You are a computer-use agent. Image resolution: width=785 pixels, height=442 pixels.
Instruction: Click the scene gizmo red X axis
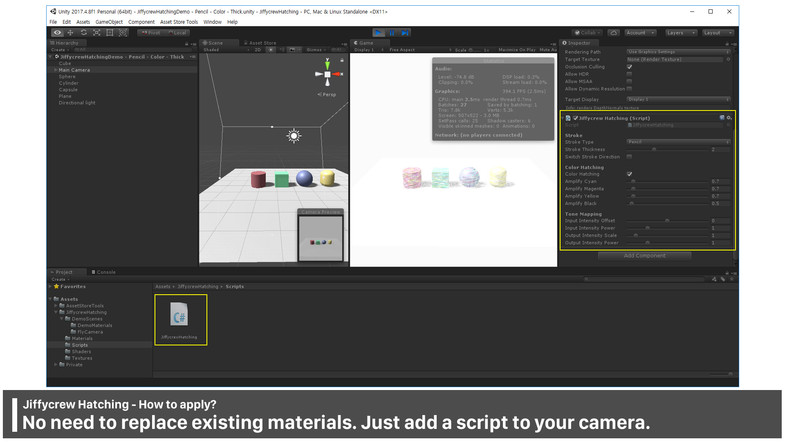click(x=338, y=74)
